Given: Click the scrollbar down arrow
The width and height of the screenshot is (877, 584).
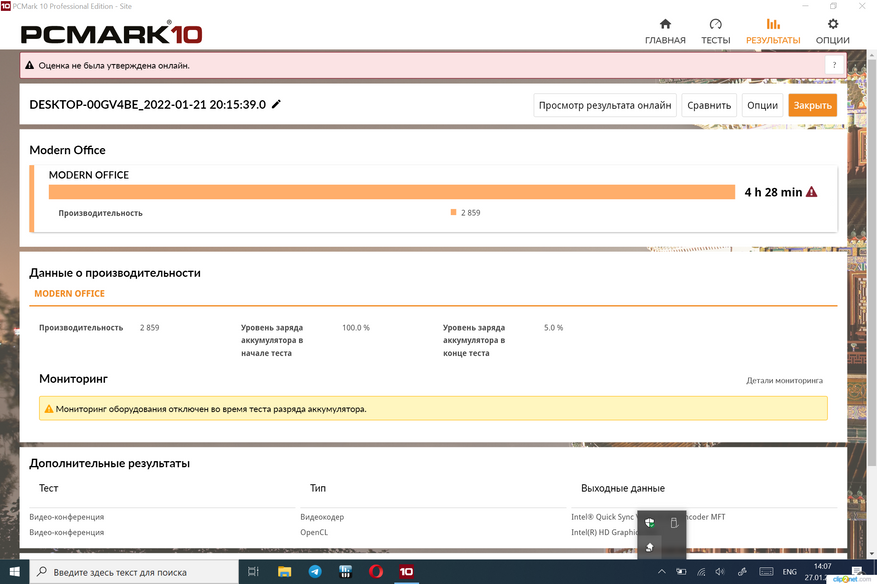Looking at the screenshot, I should pos(872,554).
